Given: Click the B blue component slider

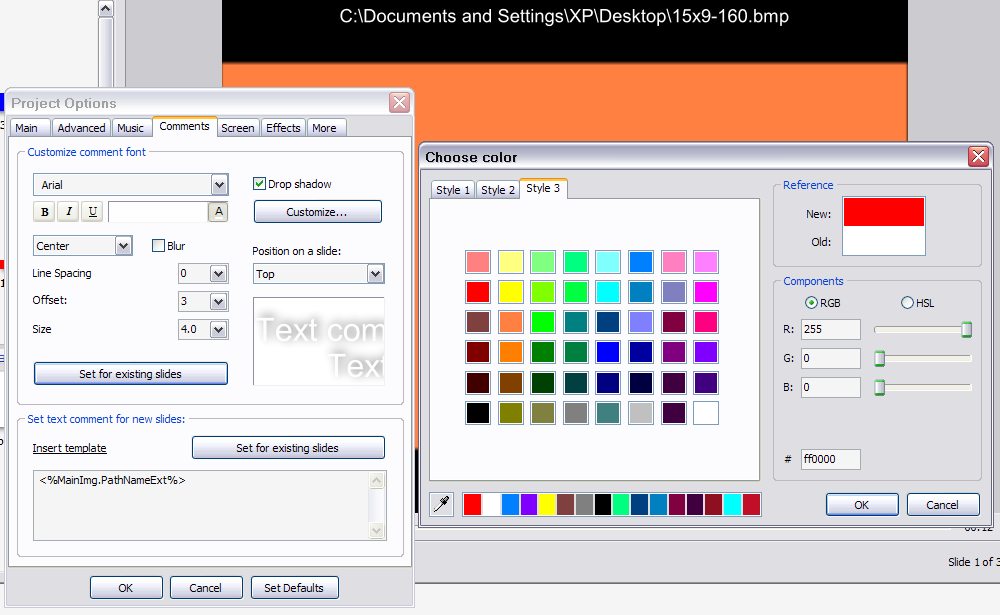Looking at the screenshot, I should tap(923, 387).
